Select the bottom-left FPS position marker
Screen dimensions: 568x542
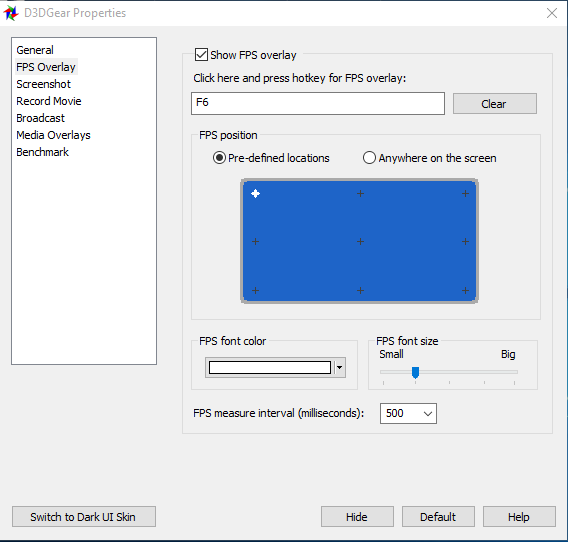coord(255,290)
